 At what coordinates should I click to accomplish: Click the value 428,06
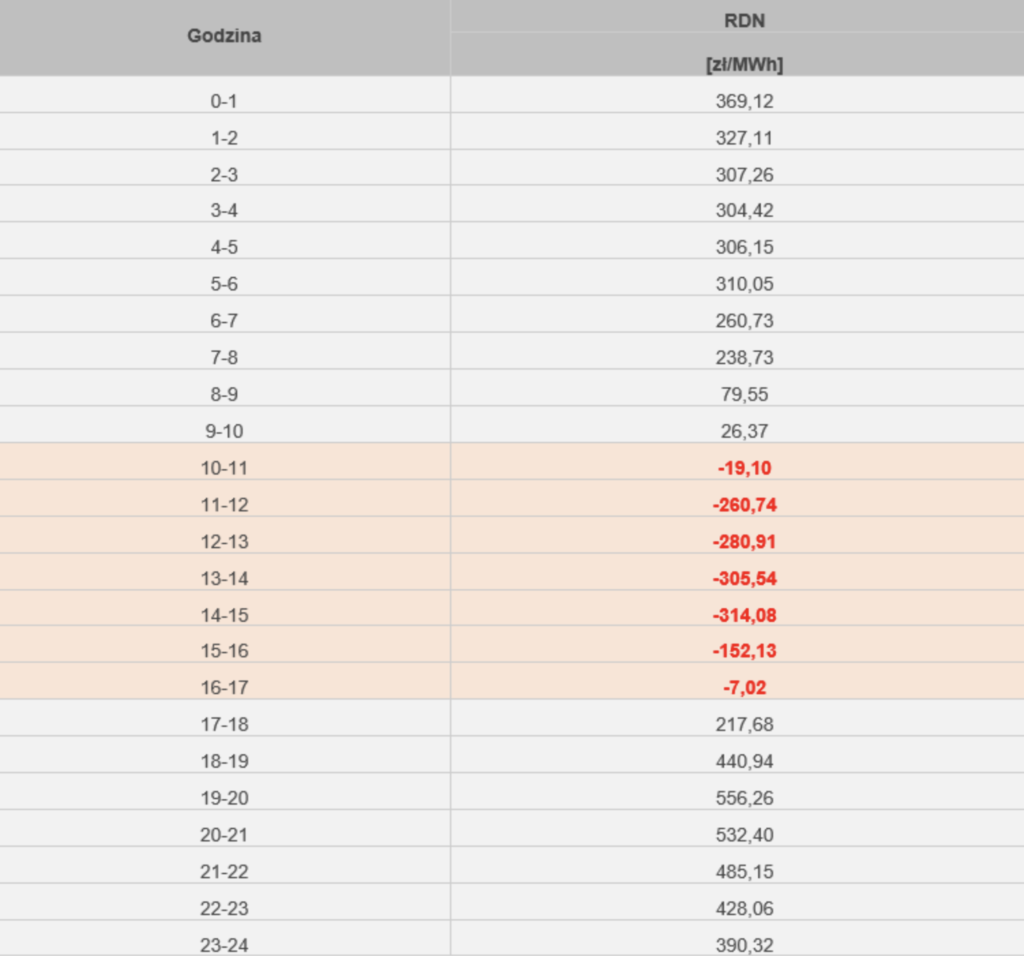coord(744,908)
